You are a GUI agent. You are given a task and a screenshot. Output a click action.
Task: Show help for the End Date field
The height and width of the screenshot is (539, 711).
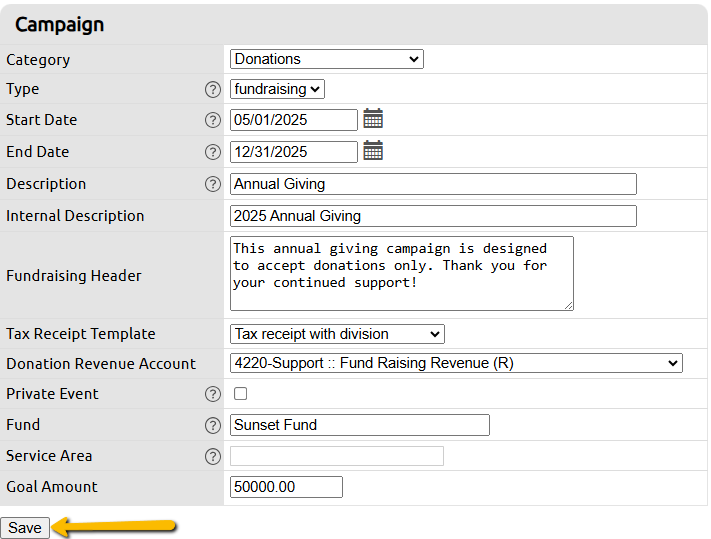(213, 152)
